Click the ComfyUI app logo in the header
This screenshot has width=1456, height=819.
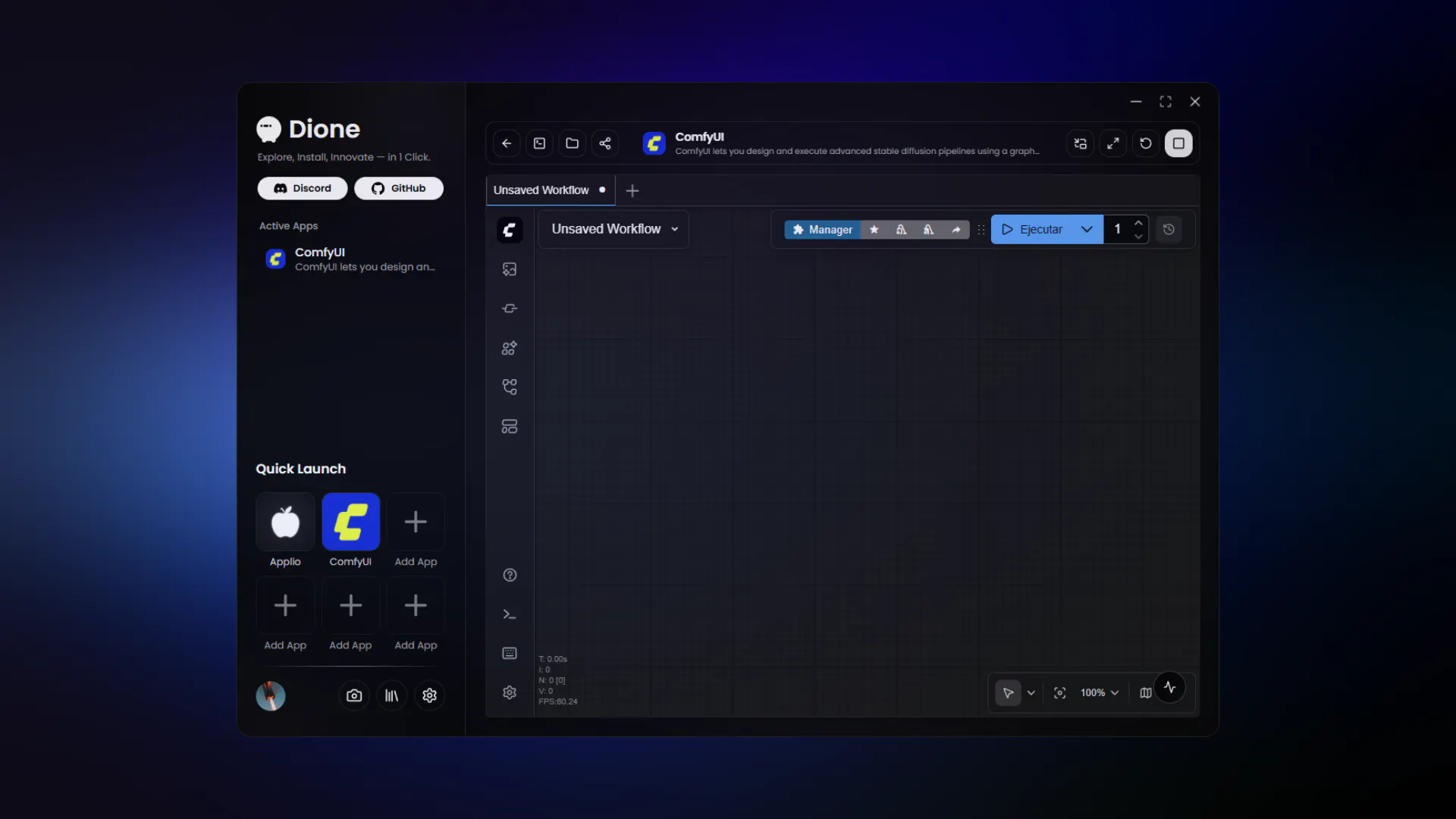coord(654,143)
